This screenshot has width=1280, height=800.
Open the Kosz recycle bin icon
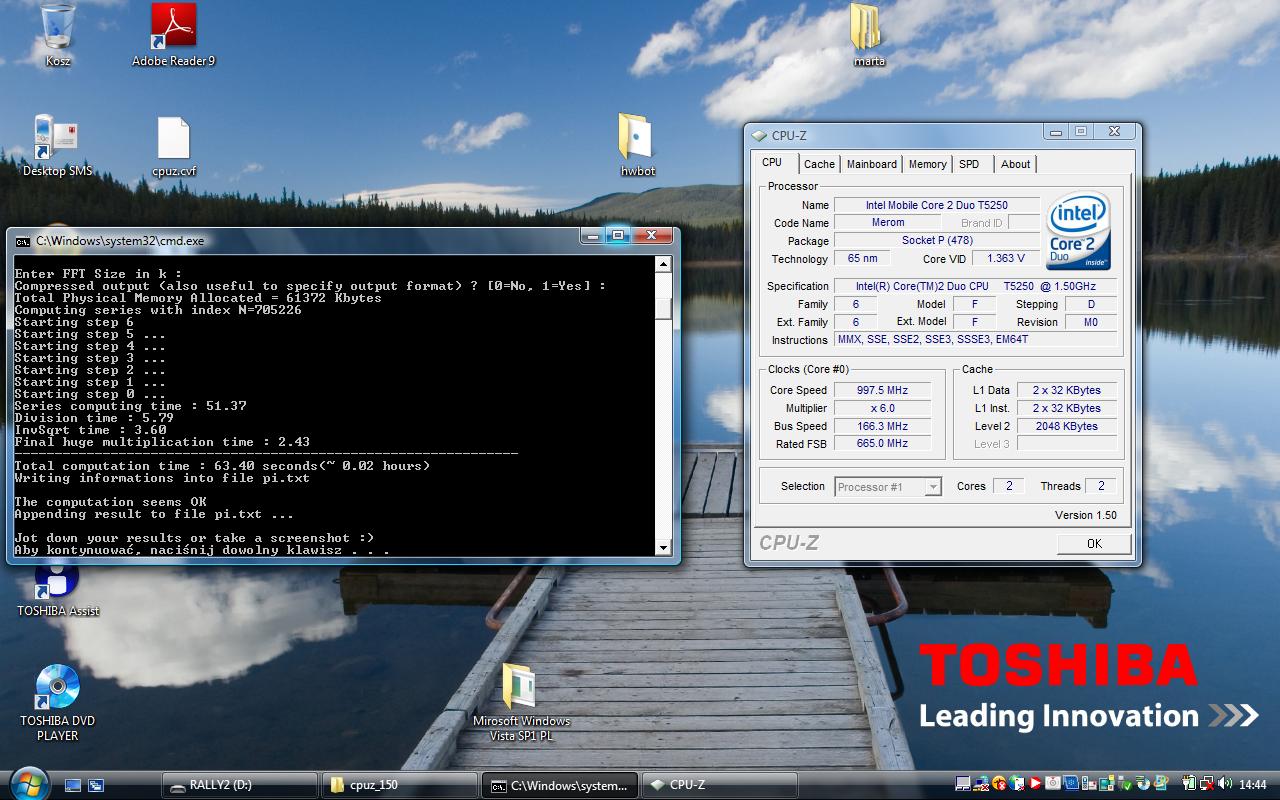[x=58, y=35]
